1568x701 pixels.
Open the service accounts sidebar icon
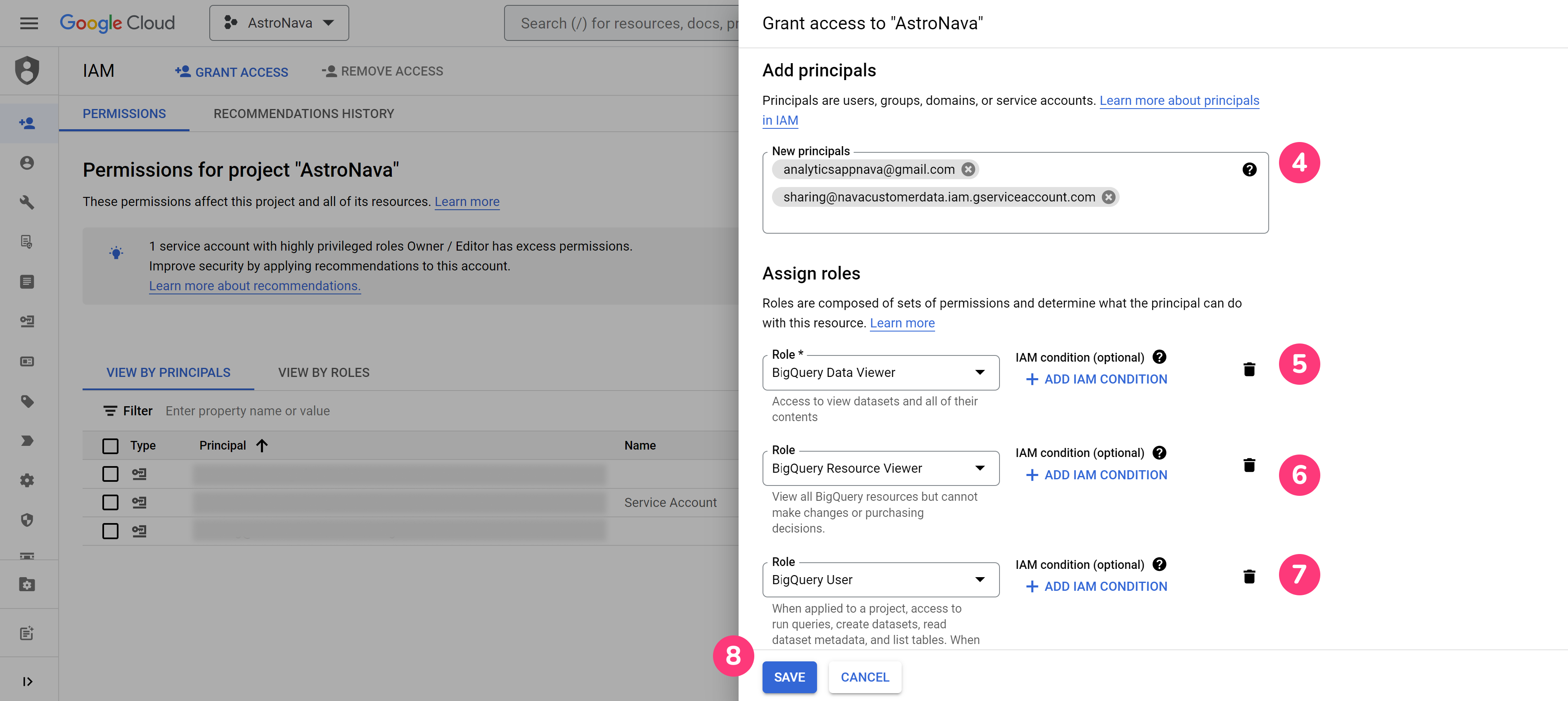(x=27, y=321)
